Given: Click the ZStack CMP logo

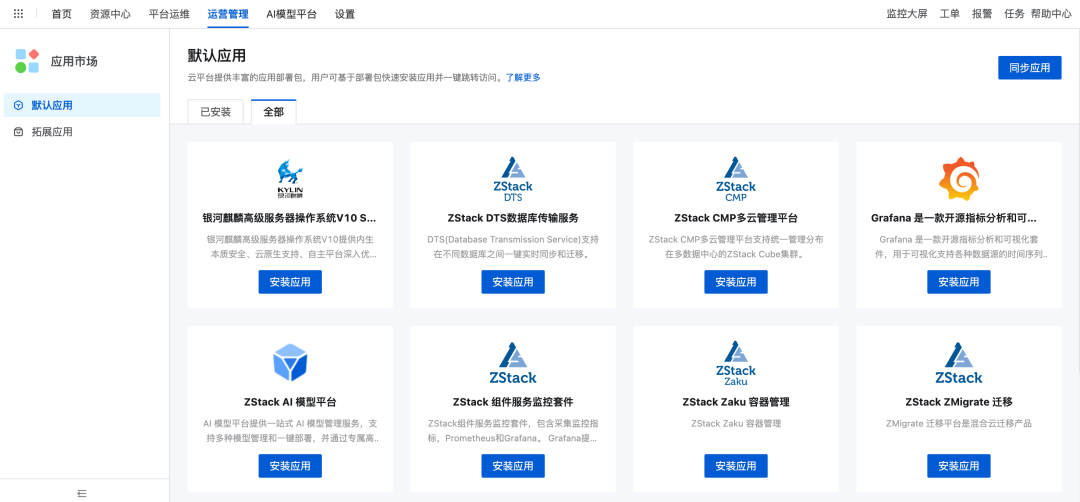Looking at the screenshot, I should click(x=736, y=179).
